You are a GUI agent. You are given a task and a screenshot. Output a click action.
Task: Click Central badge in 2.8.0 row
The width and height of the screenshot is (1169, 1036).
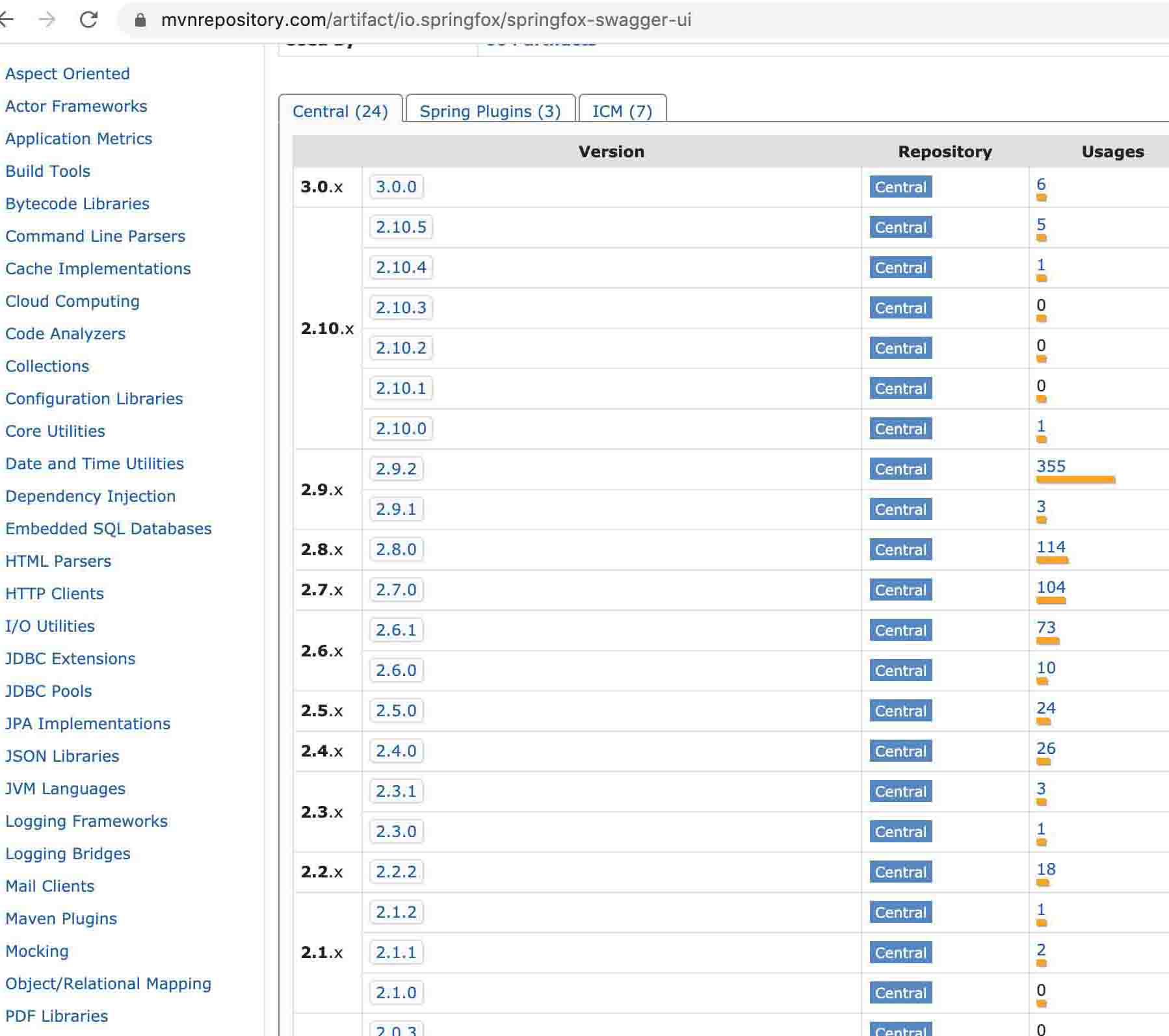coord(900,550)
